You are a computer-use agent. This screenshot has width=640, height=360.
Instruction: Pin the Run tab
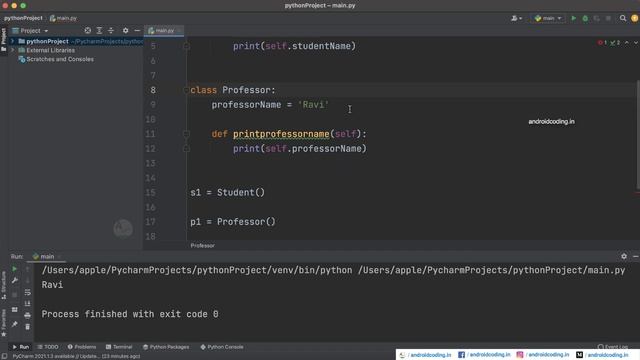tap(15, 324)
